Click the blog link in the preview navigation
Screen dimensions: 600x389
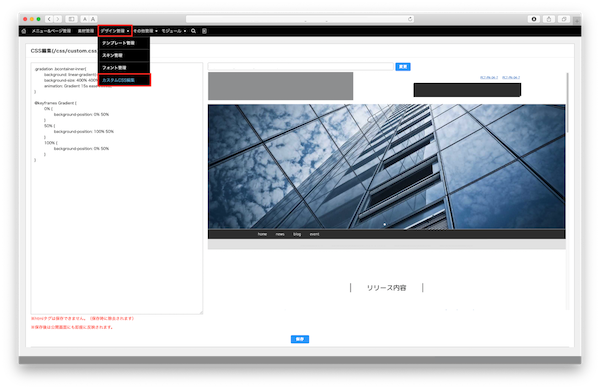tap(297, 234)
